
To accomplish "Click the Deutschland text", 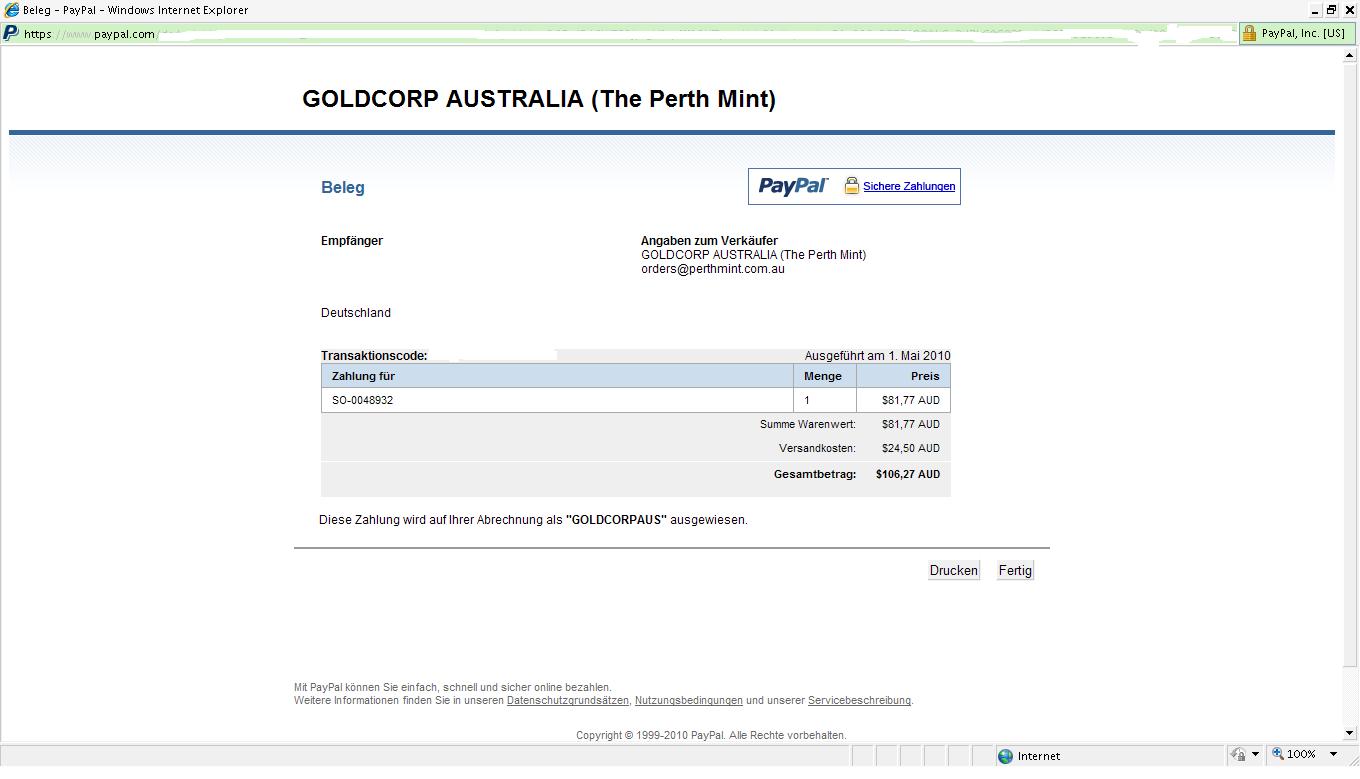I will coord(356,313).
